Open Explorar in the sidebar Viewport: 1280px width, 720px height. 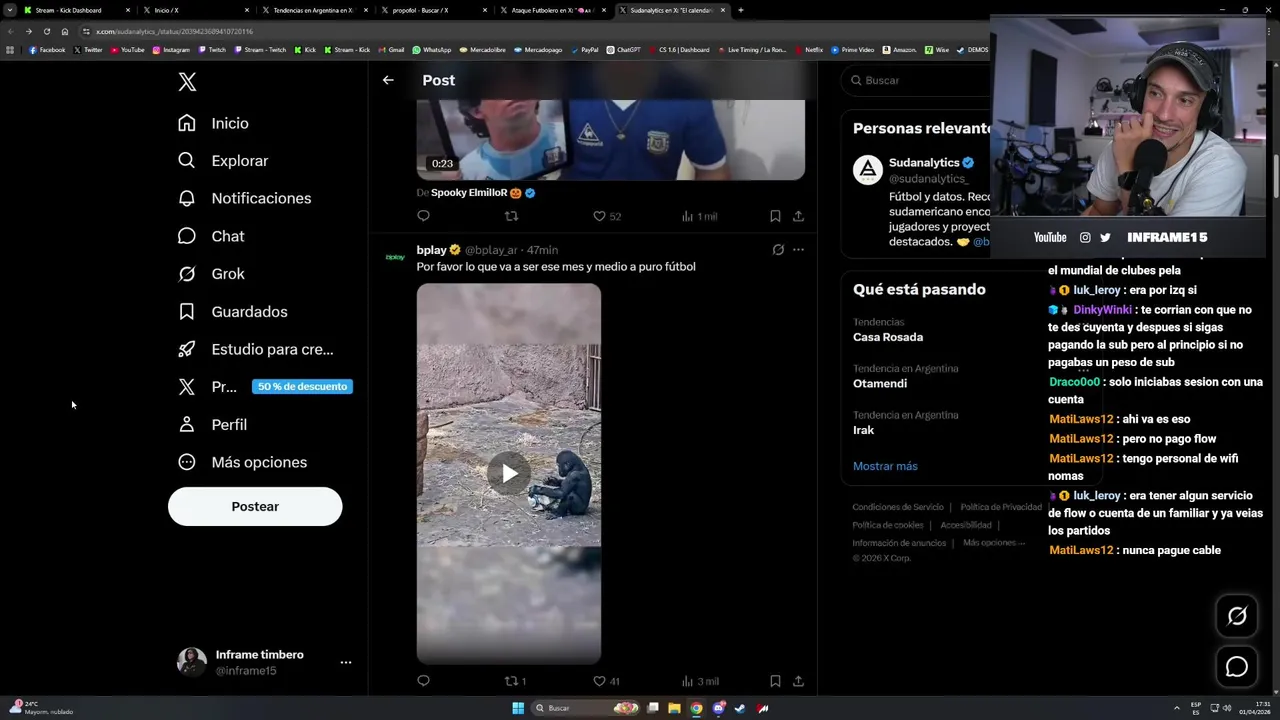tap(223, 161)
